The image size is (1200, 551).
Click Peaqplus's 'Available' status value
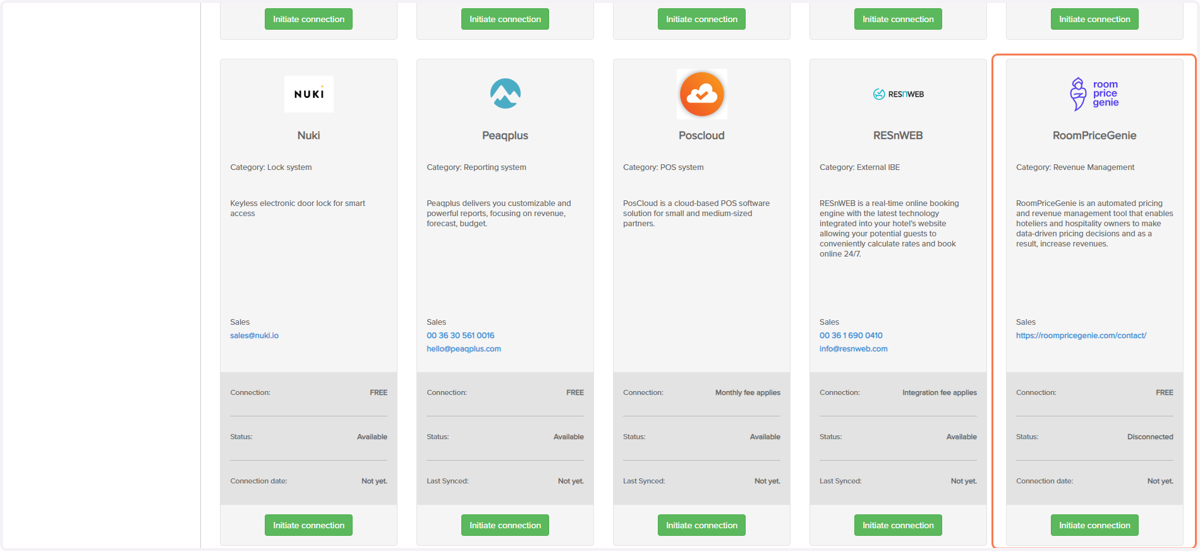click(x=568, y=437)
